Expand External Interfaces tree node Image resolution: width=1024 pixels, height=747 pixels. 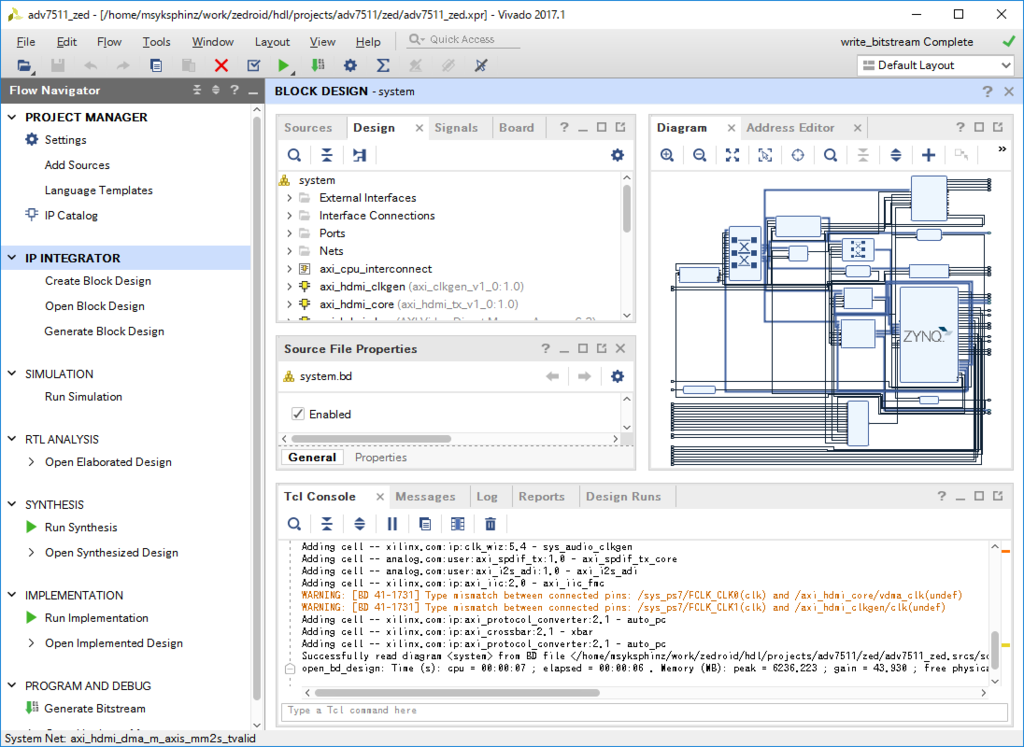coord(289,197)
